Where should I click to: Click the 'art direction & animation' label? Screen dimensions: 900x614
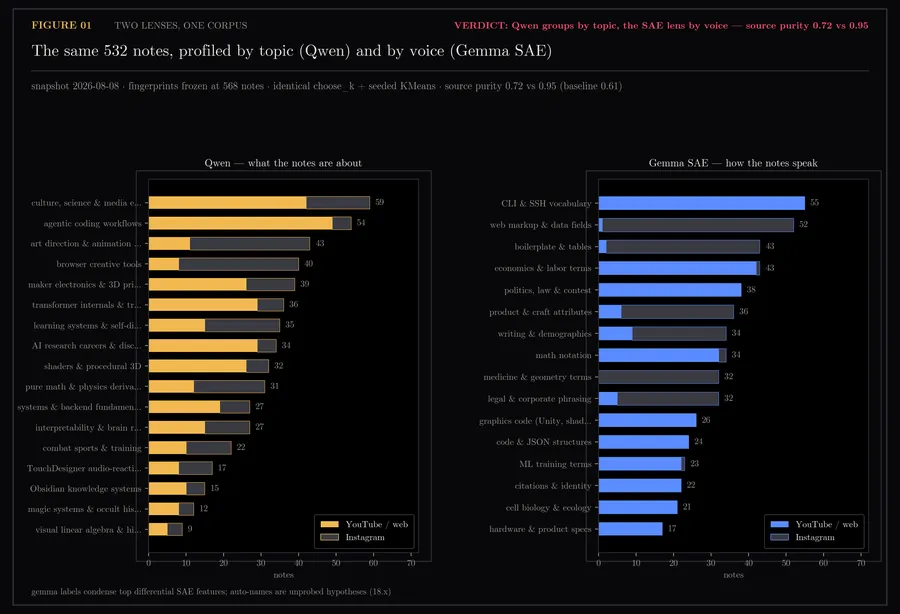(86, 243)
